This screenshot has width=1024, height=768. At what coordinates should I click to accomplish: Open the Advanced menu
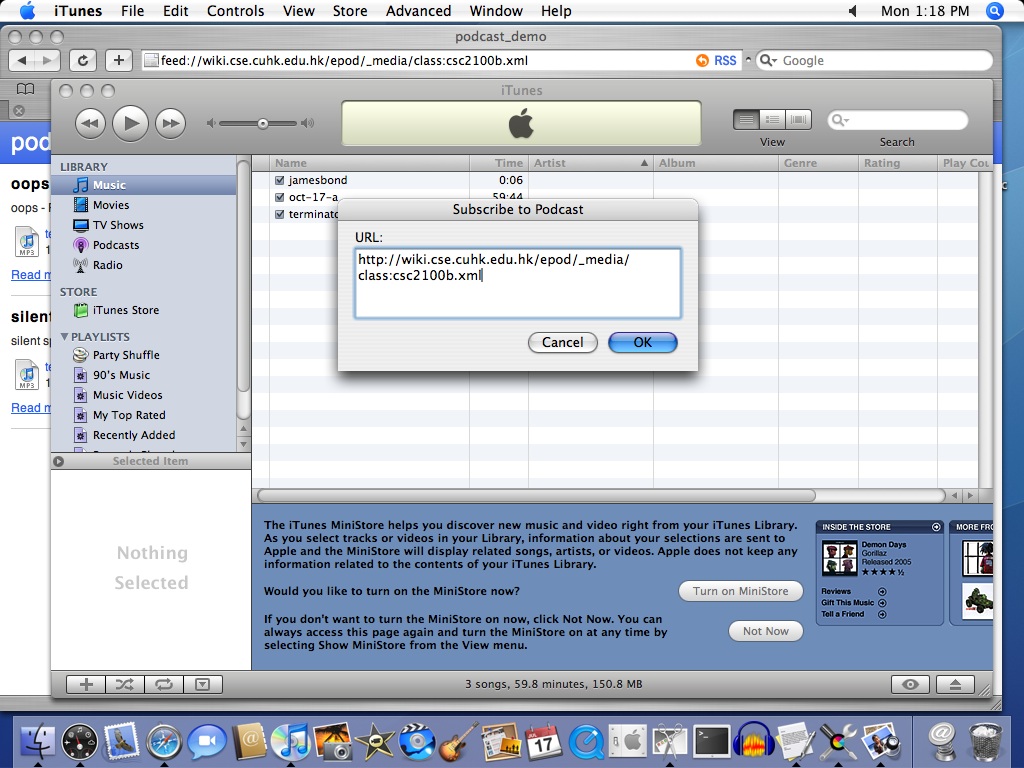tap(418, 11)
